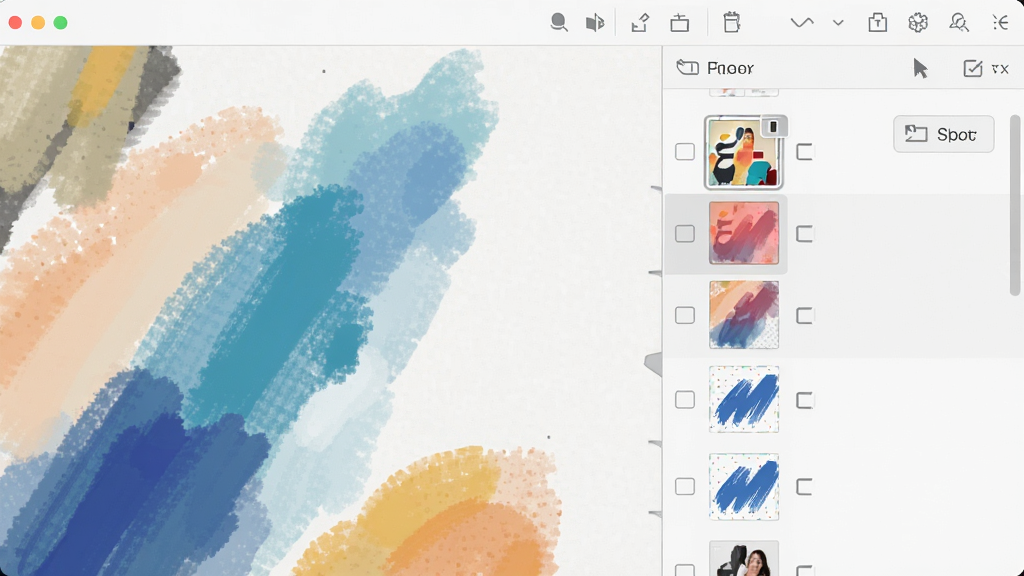
Task: Select the zigzag stroke style icon
Action: tap(801, 23)
